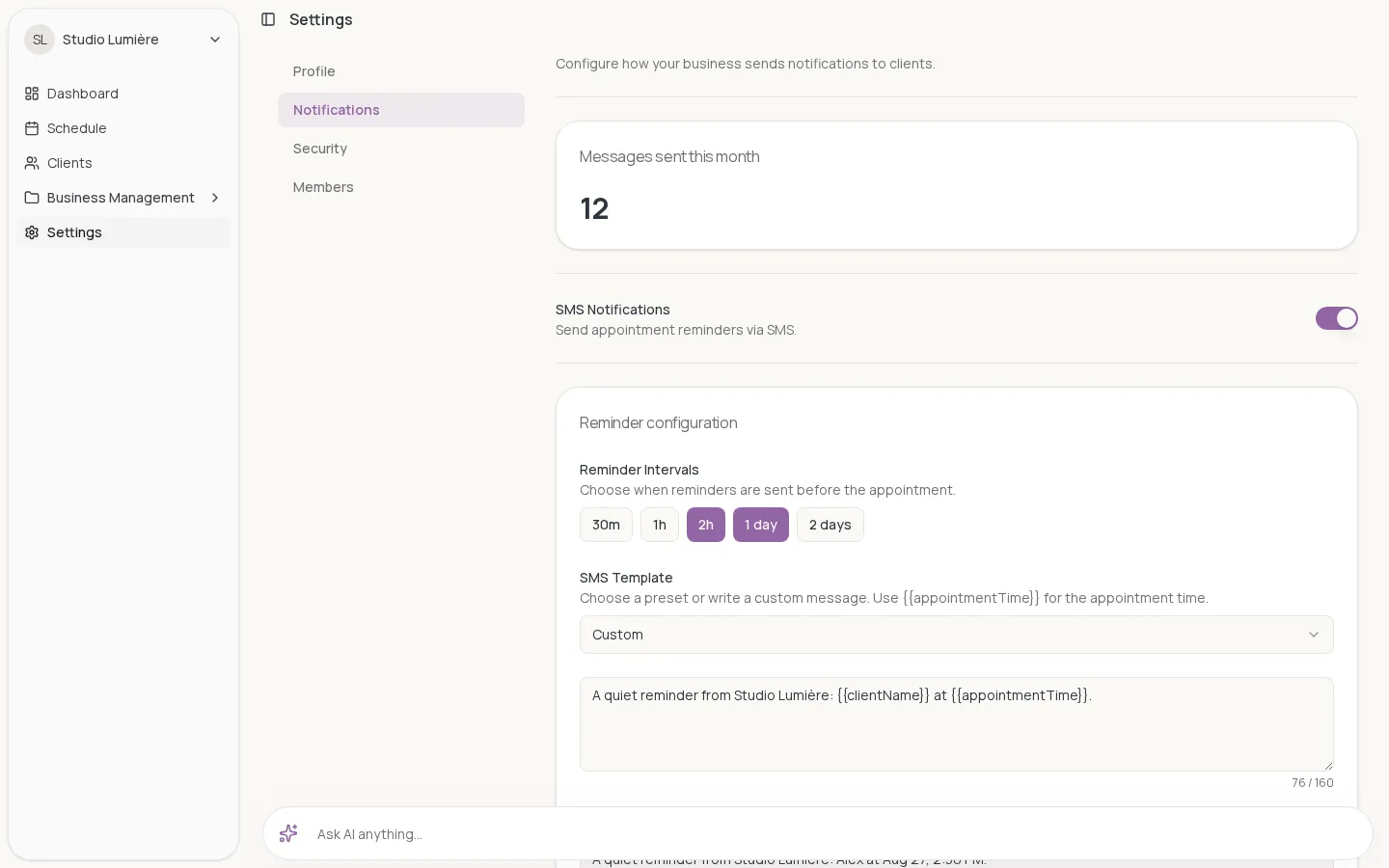Open the Studio Lumière workspace switcher
1389x868 pixels.
coord(123,40)
